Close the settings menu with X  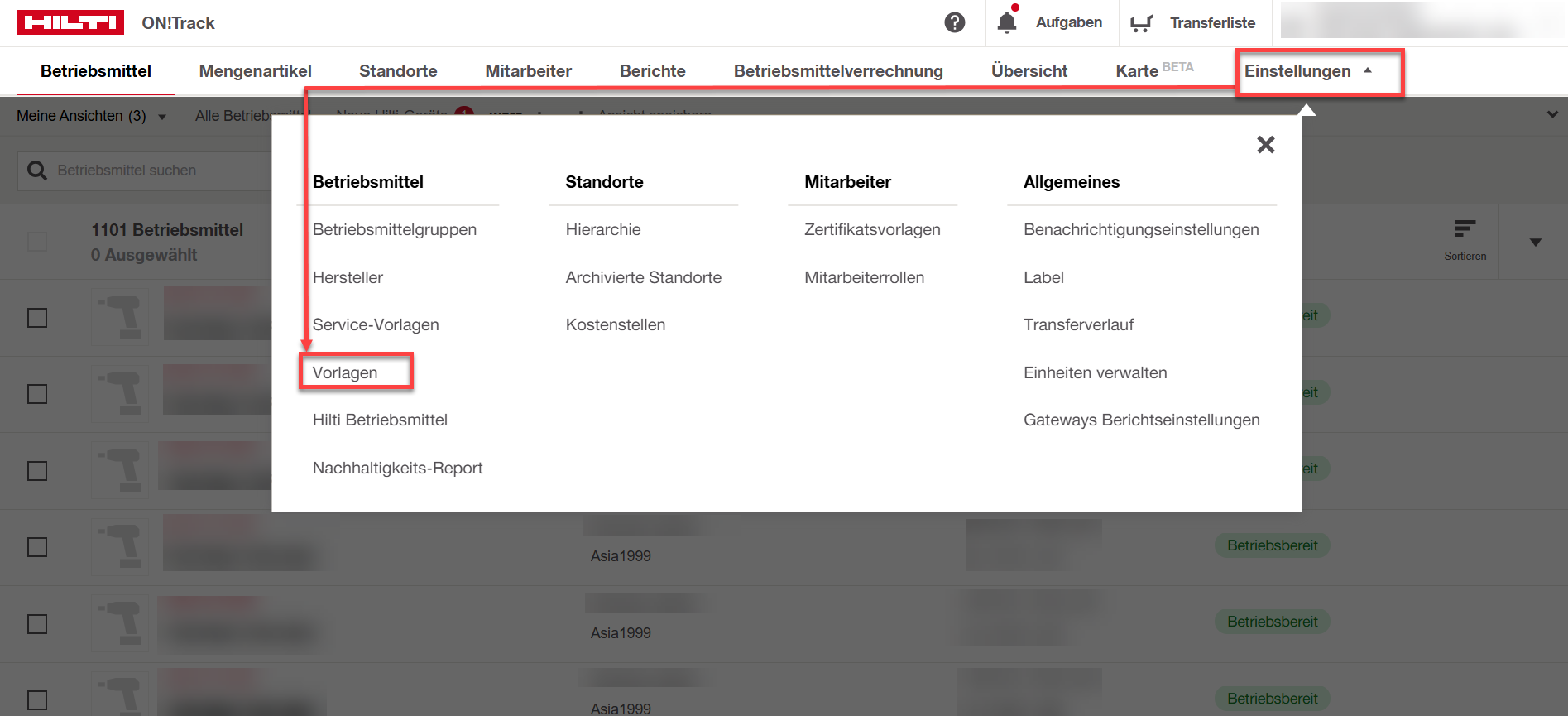pos(1265,145)
